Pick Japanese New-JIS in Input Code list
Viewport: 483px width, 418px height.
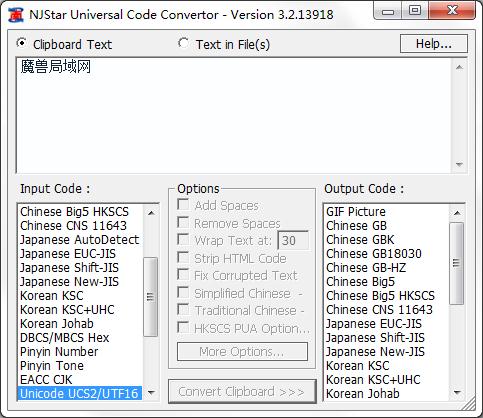pos(81,282)
